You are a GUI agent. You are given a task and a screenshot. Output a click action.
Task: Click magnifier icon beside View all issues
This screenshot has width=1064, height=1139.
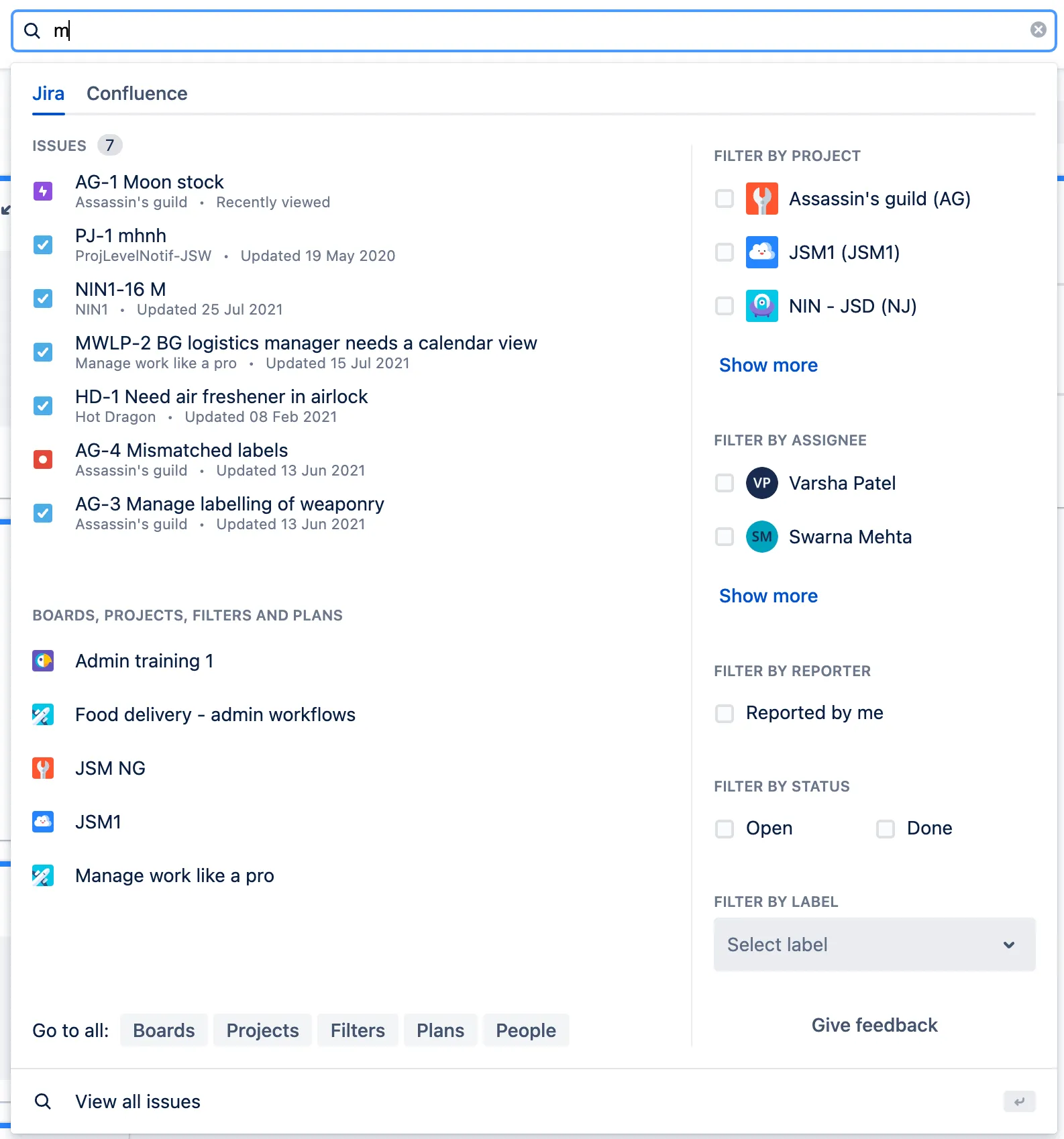(43, 1101)
